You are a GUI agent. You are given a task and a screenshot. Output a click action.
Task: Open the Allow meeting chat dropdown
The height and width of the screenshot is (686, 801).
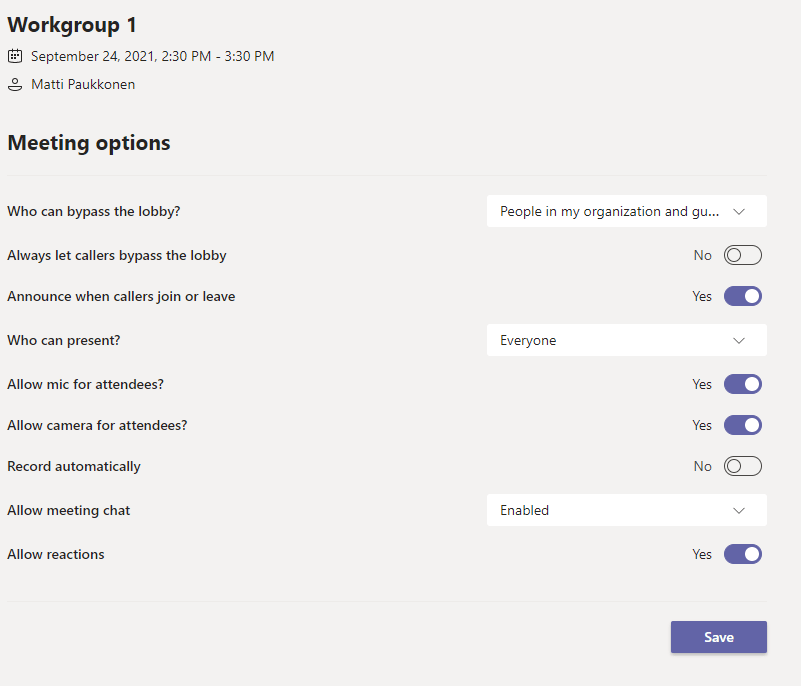point(626,510)
